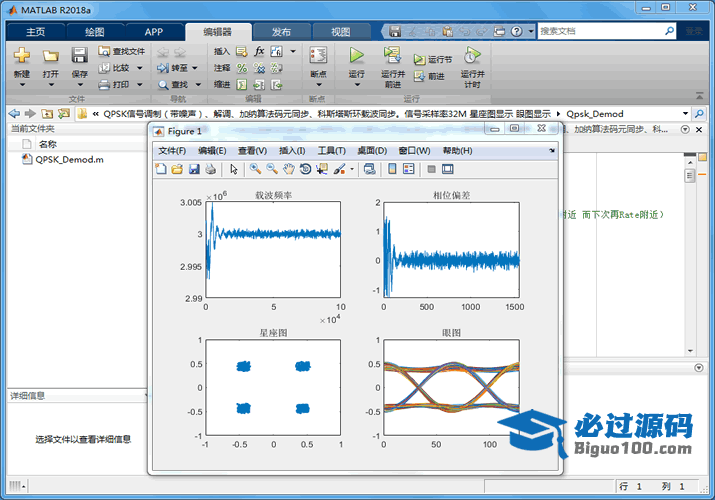Click the 查找 (Find) magnifier button

click(x=173, y=84)
